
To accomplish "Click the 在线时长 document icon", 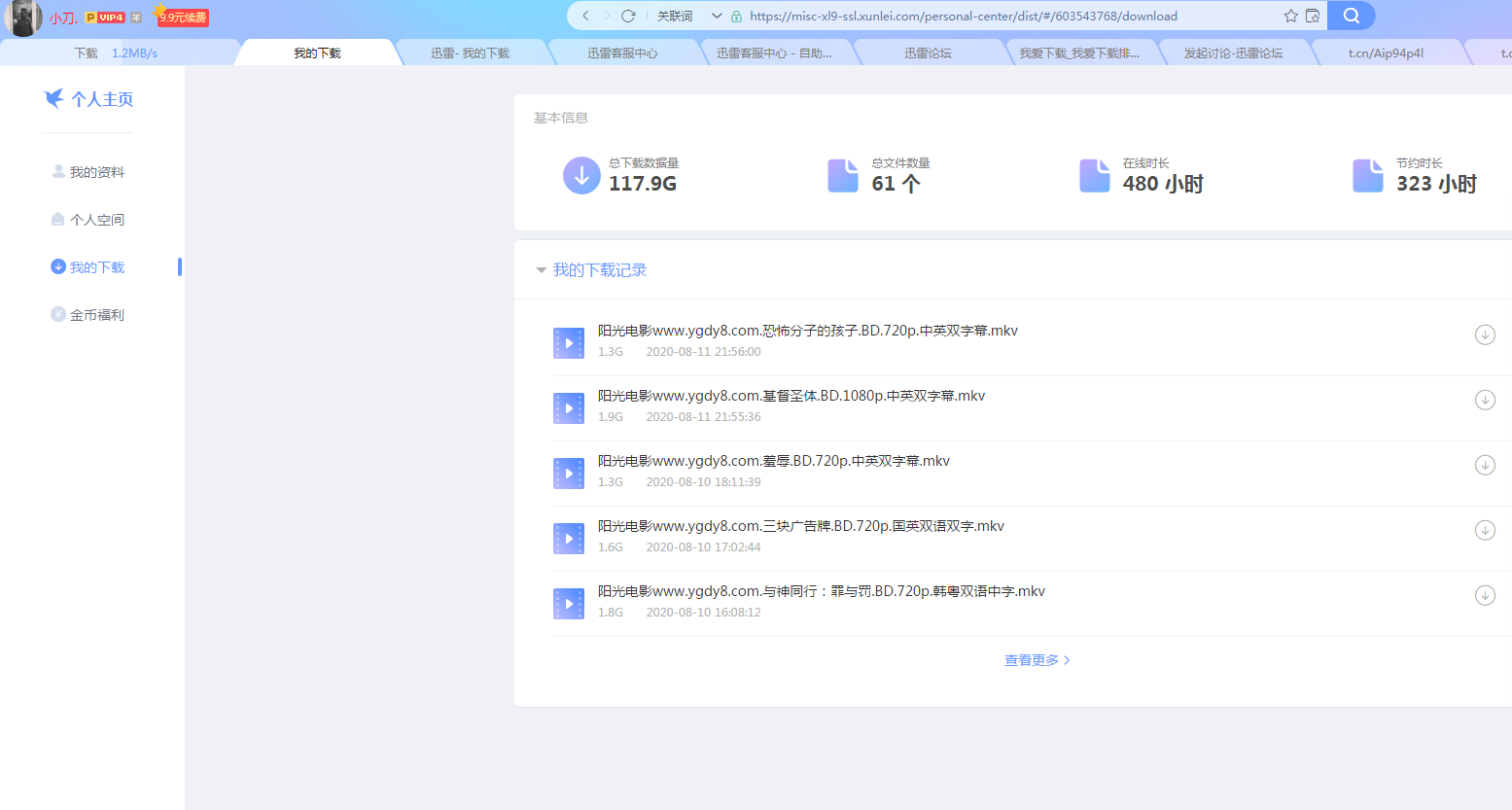I will (x=1094, y=176).
